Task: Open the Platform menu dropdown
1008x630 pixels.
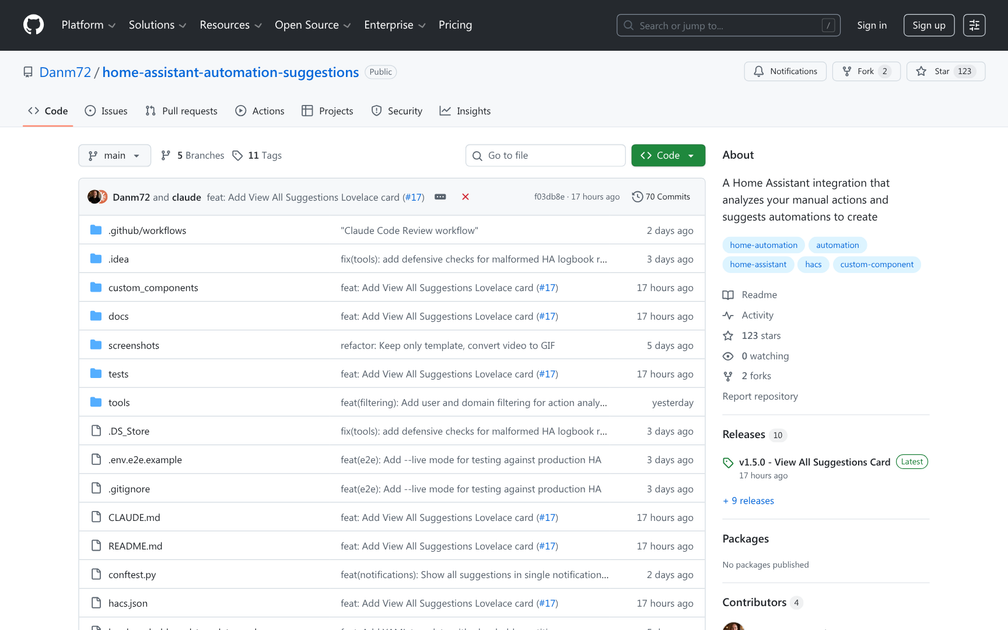Action: coord(88,24)
